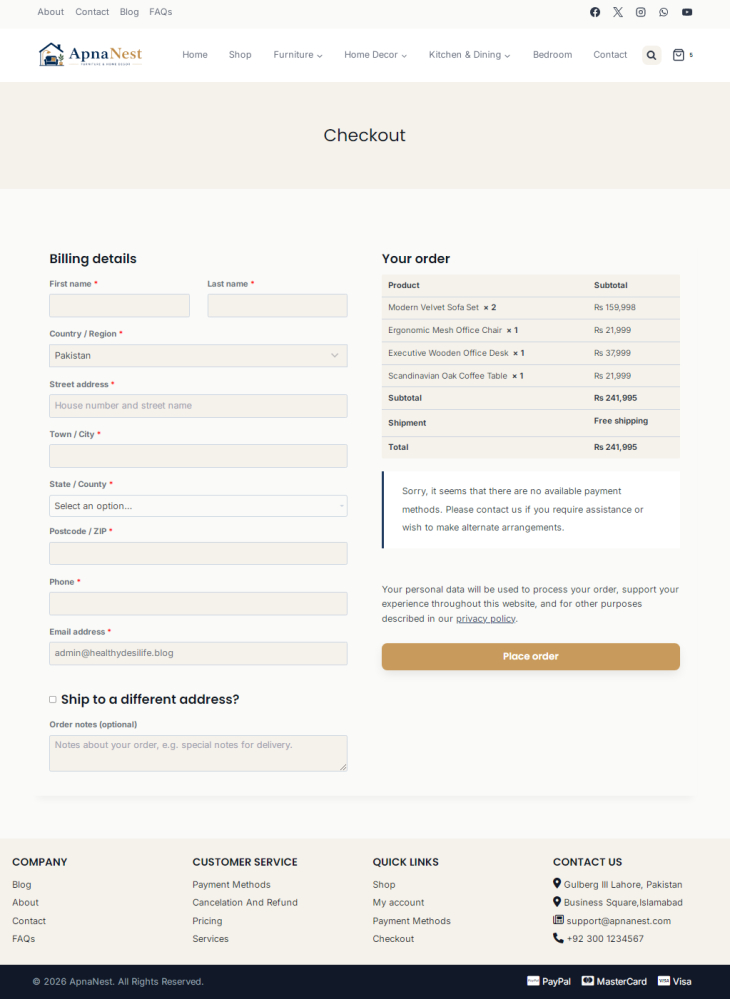This screenshot has height=999, width=730.
Task: Open the WhatsApp icon in top bar
Action: pos(664,12)
